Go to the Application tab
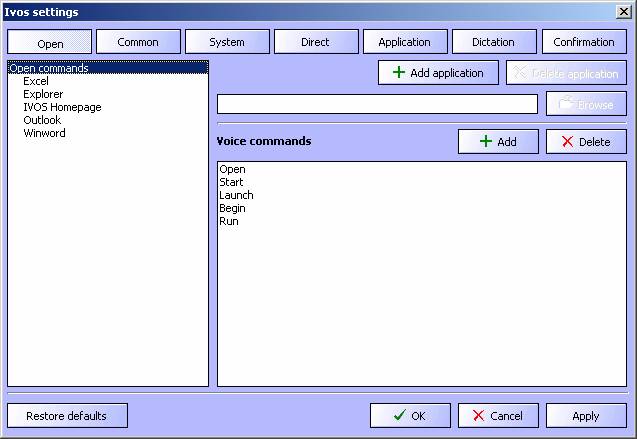The height and width of the screenshot is (439, 637). pyautogui.click(x=405, y=41)
